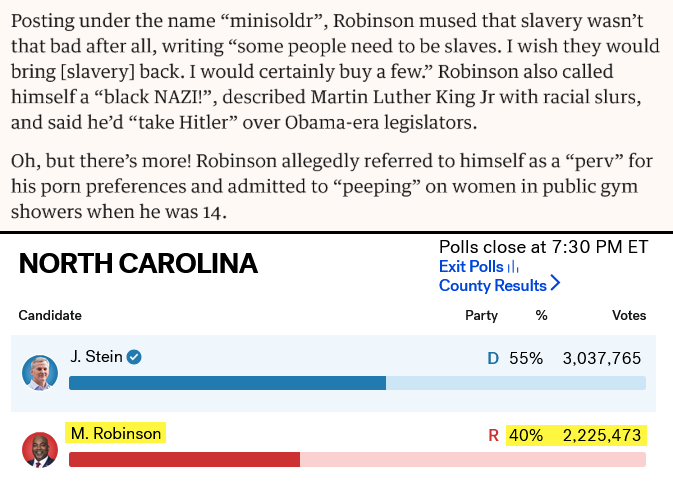This screenshot has width=673, height=498.
Task: Click the Votes column header
Action: (629, 315)
